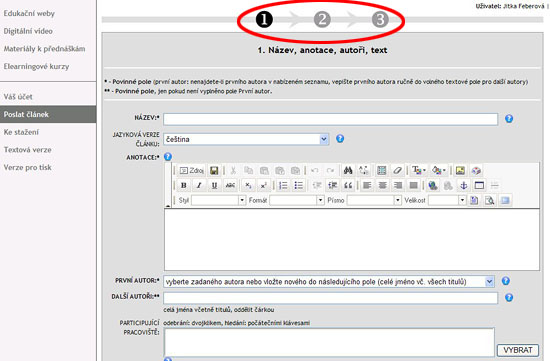Image resolution: width=550 pixels, height=361 pixels.
Task: Click the Název input field
Action: 330,119
